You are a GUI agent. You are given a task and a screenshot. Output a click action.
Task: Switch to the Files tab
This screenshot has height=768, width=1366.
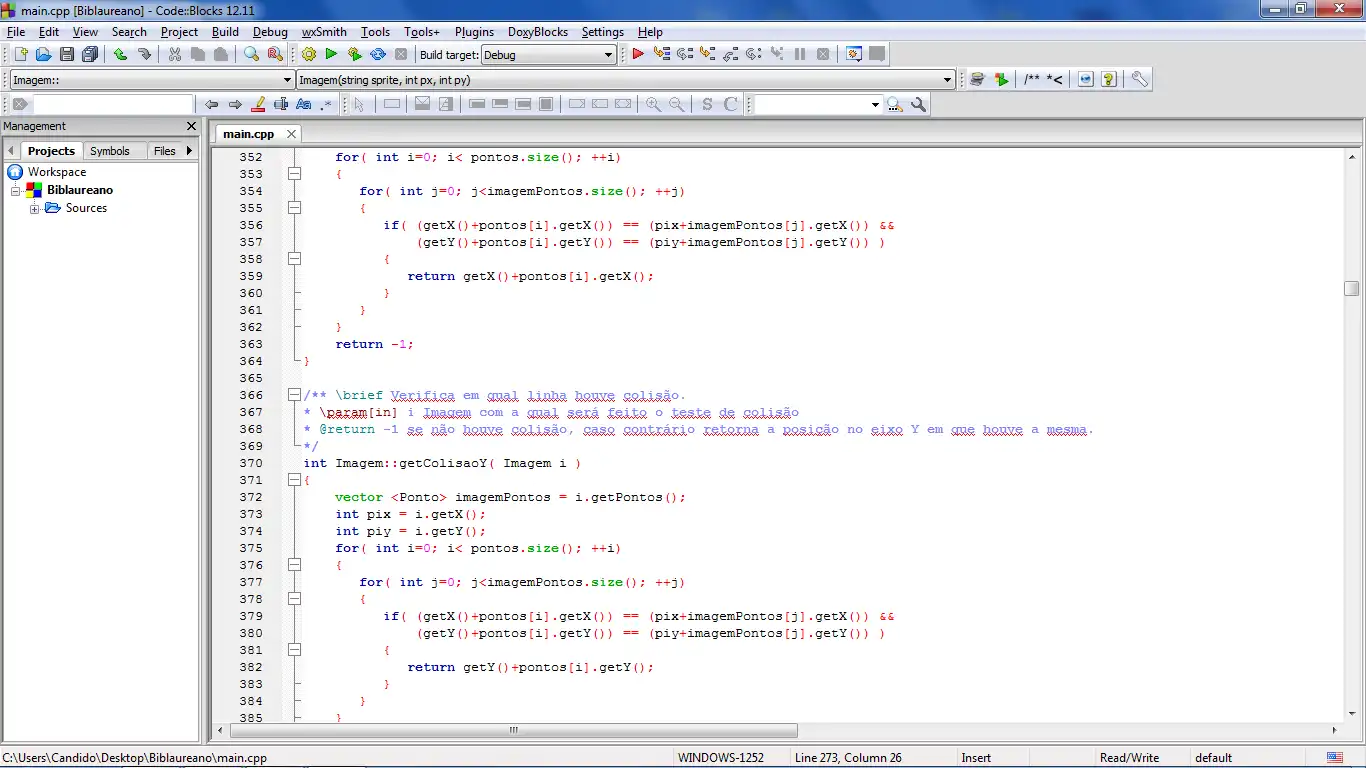pyautogui.click(x=165, y=151)
